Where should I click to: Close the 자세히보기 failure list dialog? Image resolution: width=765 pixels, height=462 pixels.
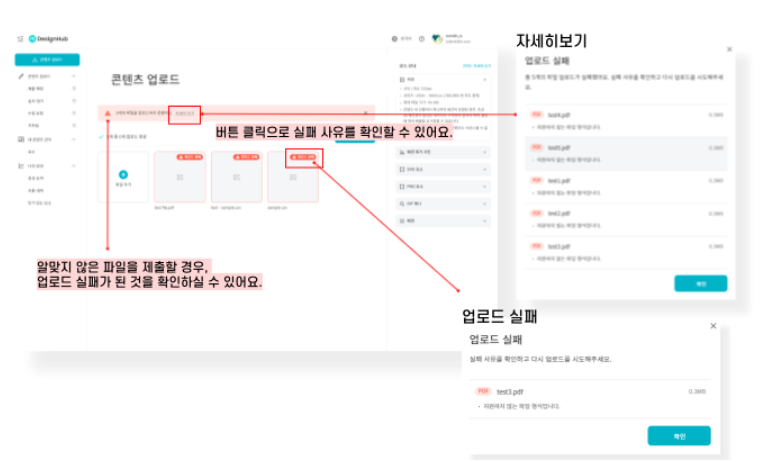click(x=729, y=49)
